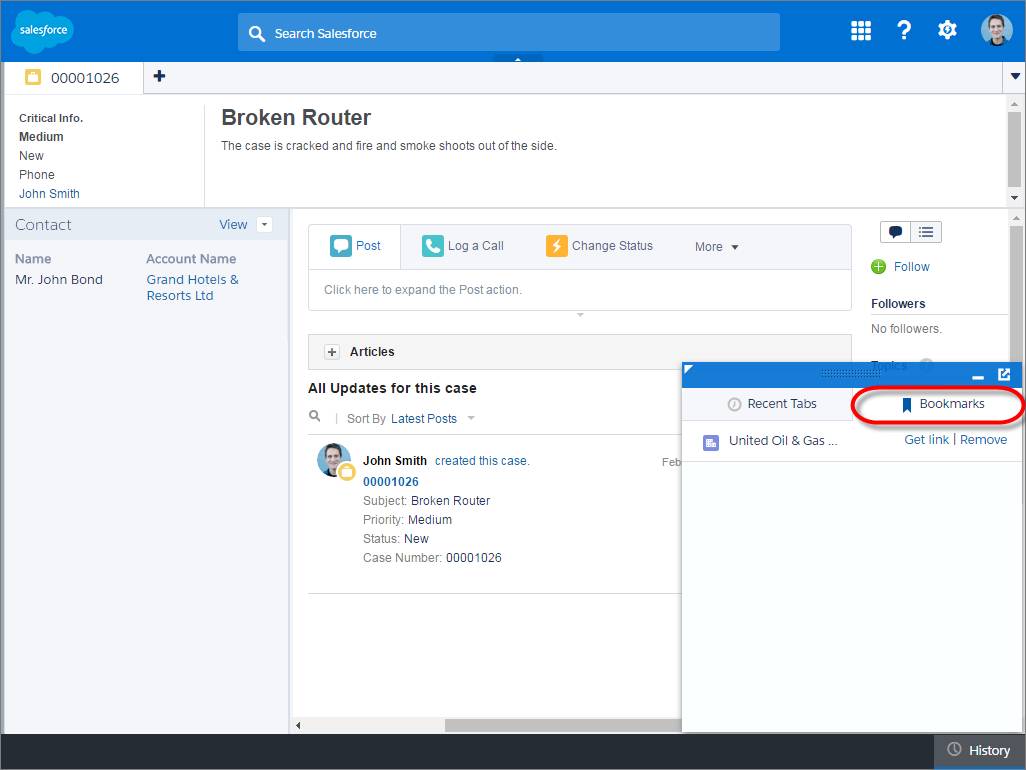The width and height of the screenshot is (1026, 770).
Task: Minimize the History widget panel
Action: (x=978, y=377)
